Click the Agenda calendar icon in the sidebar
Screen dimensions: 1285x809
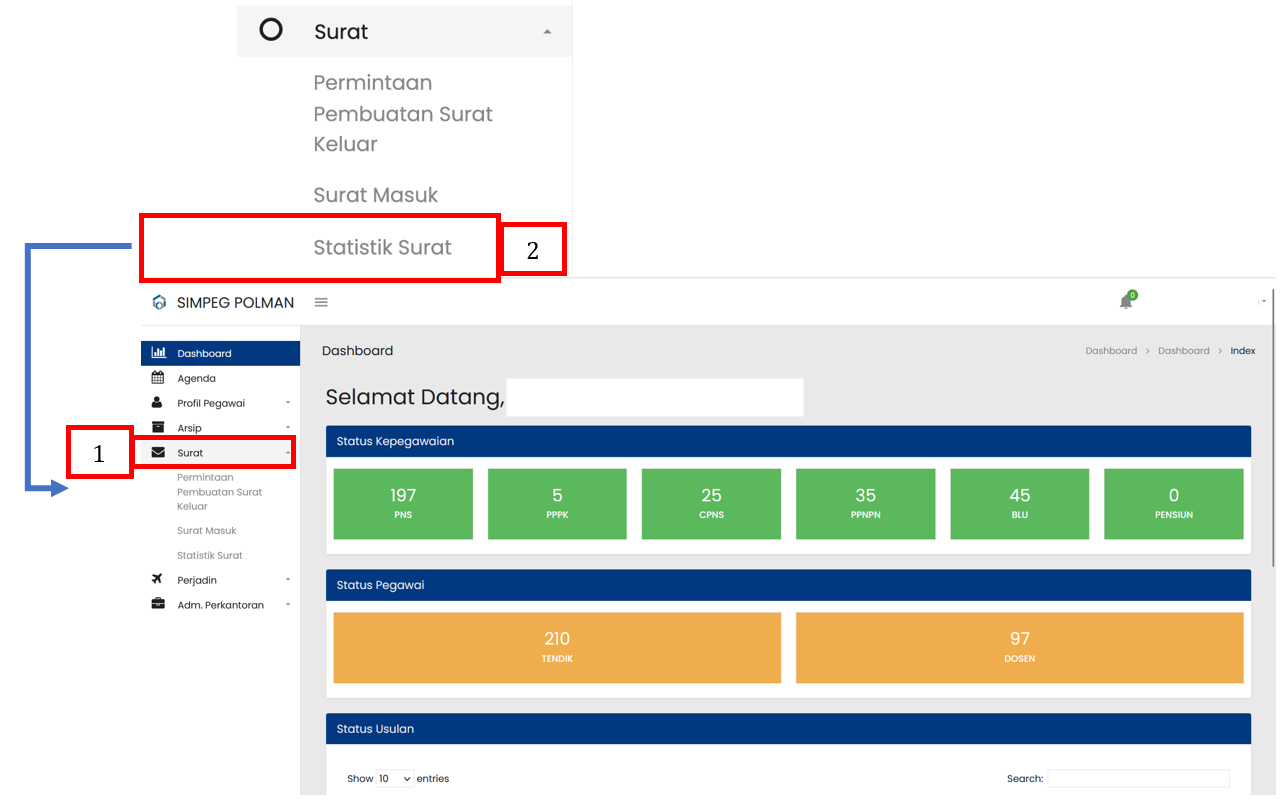pos(158,378)
